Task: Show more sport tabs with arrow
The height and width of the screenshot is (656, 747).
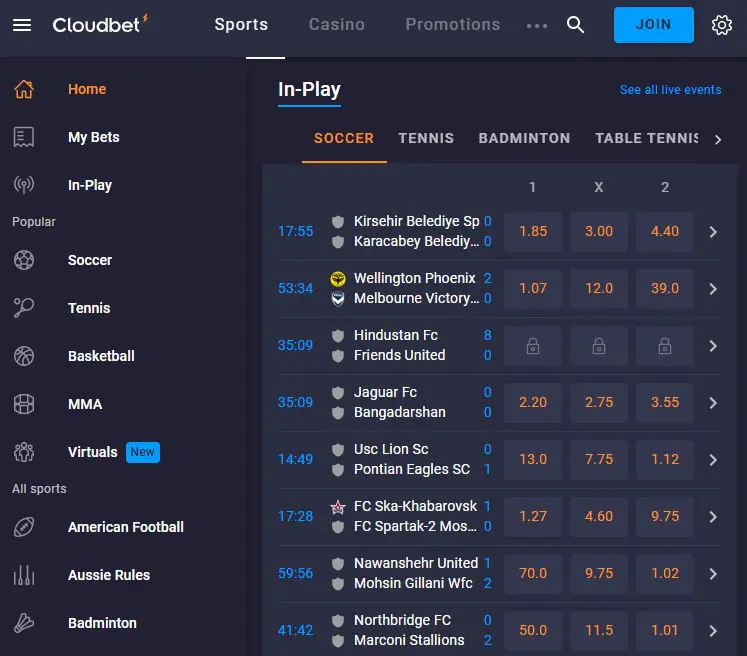Action: pos(717,140)
